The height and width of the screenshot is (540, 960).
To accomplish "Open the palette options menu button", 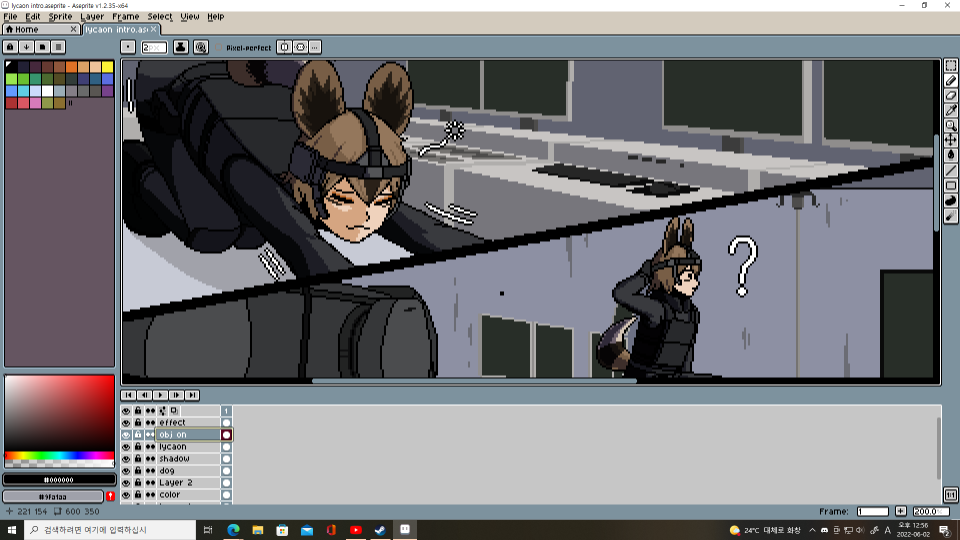I will pyautogui.click(x=59, y=47).
